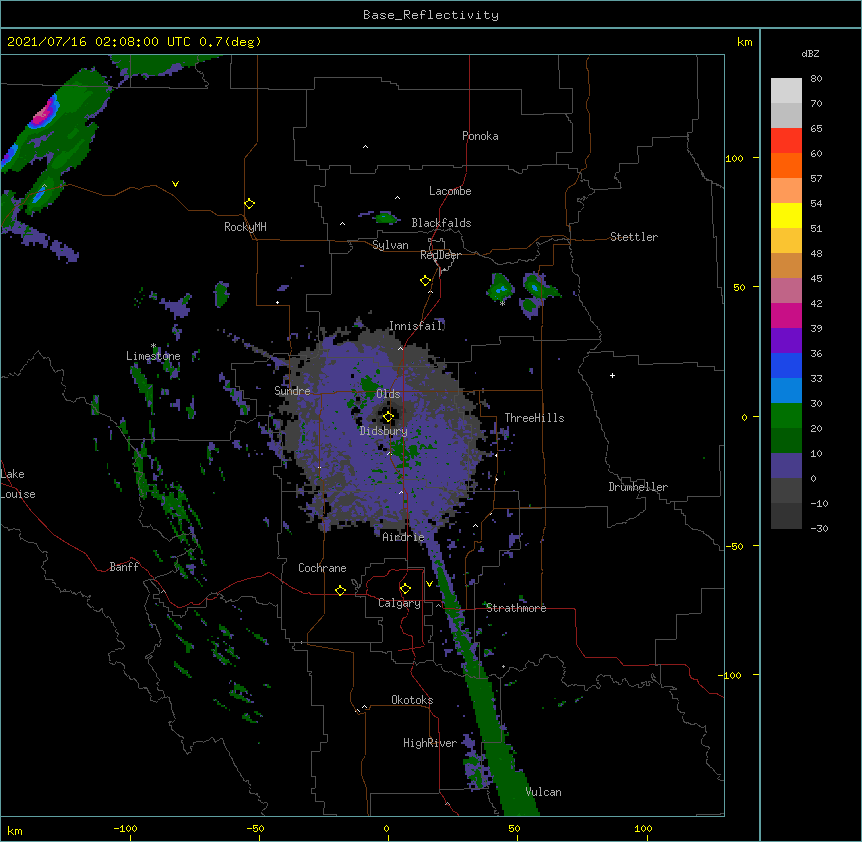862x842 pixels.
Task: Click the Blackfalds city label
Action: click(x=441, y=223)
